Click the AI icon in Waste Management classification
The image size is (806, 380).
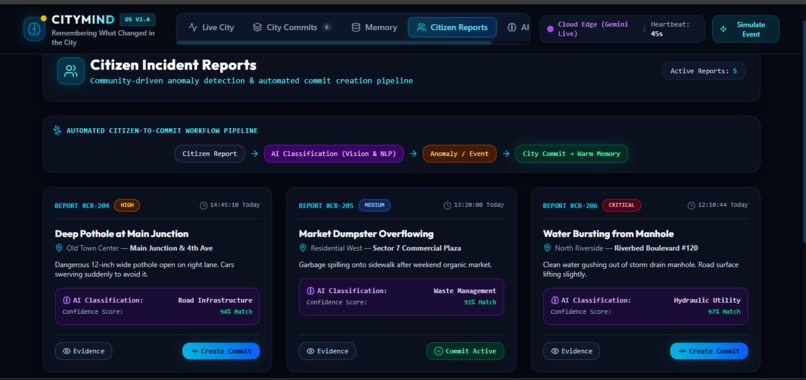tap(310, 291)
